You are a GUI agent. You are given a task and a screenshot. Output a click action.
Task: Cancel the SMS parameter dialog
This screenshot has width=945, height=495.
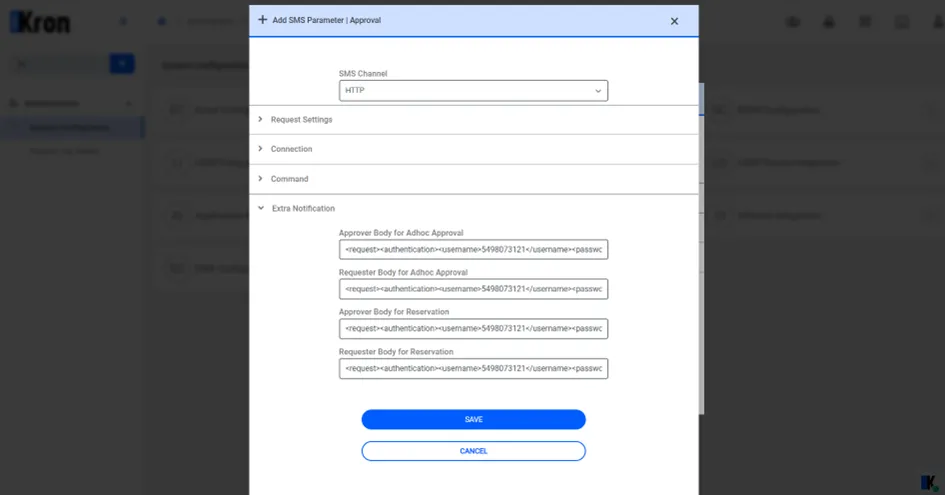473,451
